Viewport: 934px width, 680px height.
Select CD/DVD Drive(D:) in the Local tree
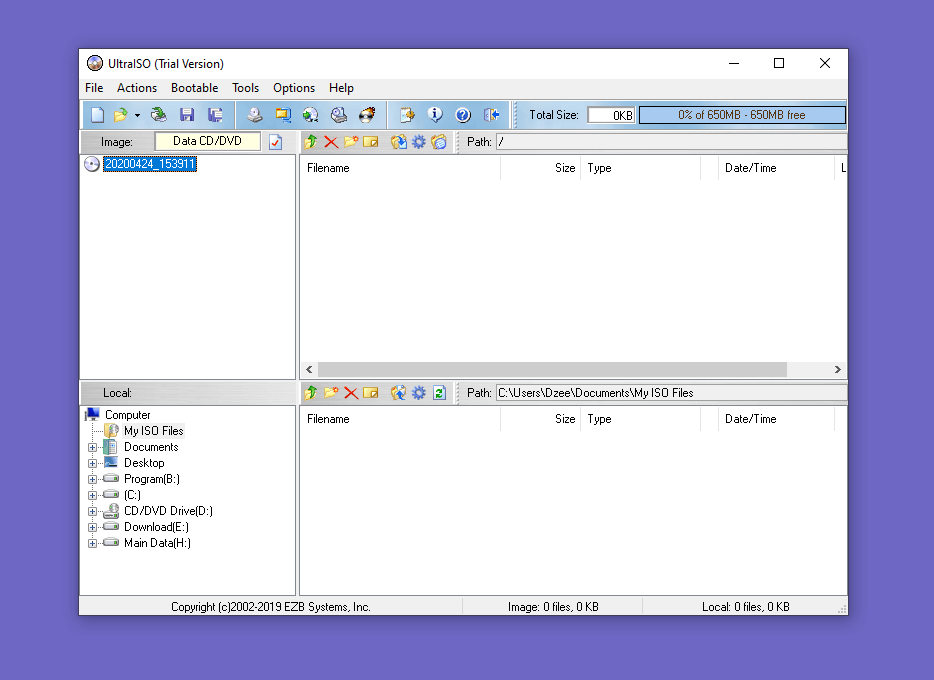(x=168, y=511)
